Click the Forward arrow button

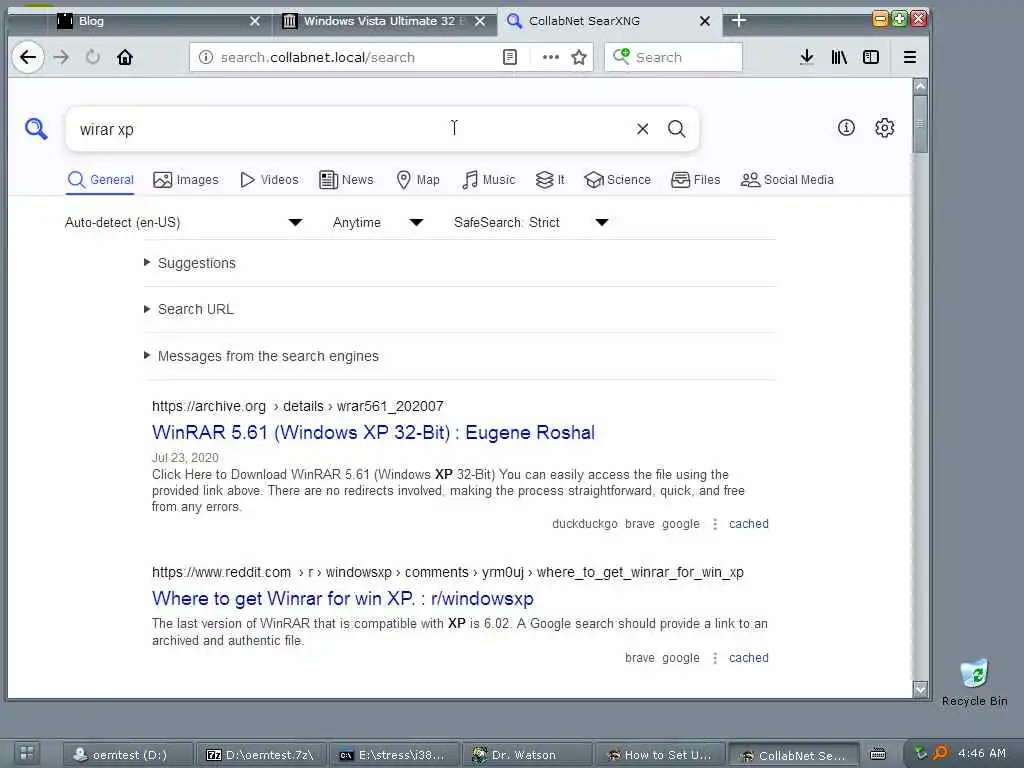[x=61, y=57]
